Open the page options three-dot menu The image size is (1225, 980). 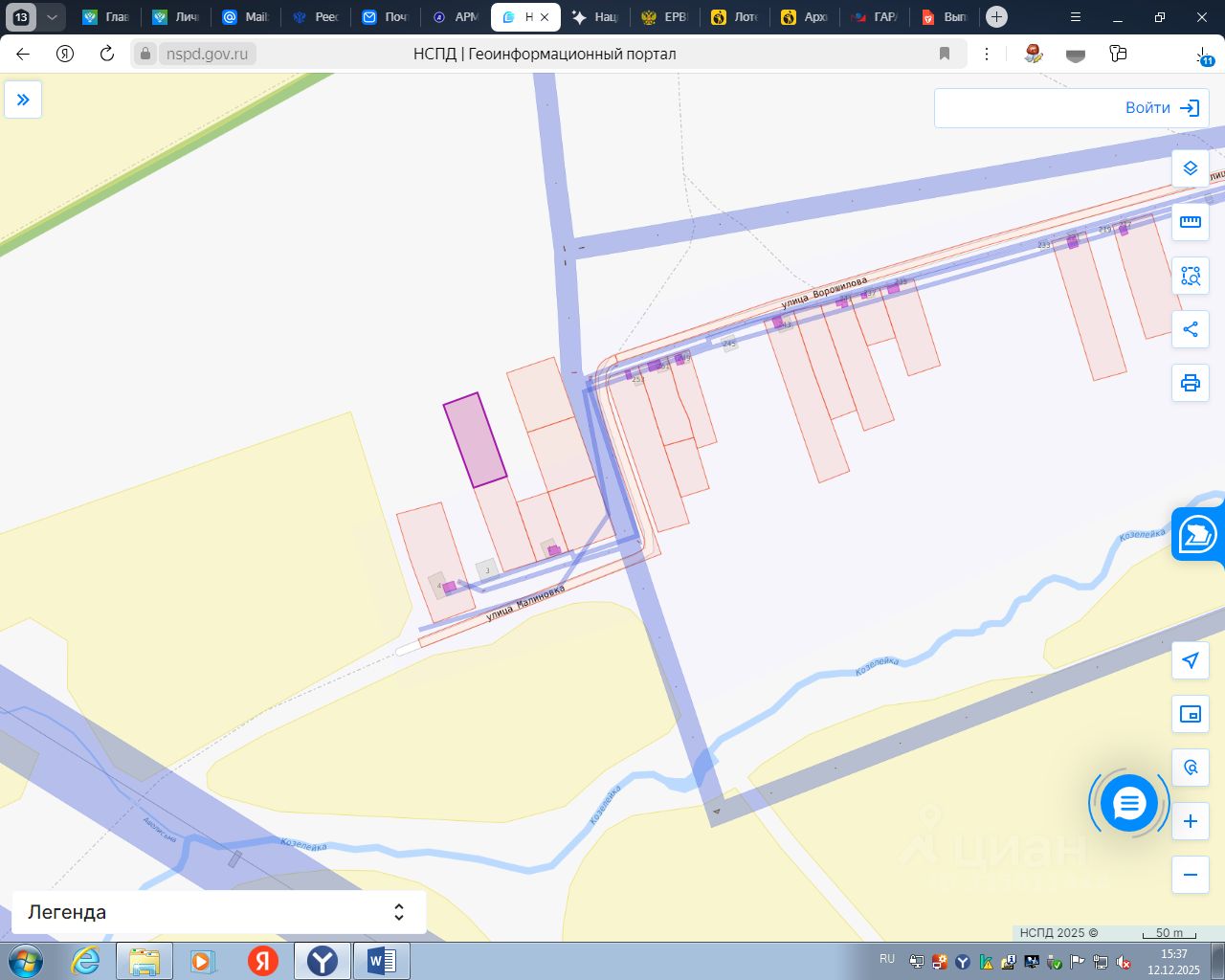point(987,54)
